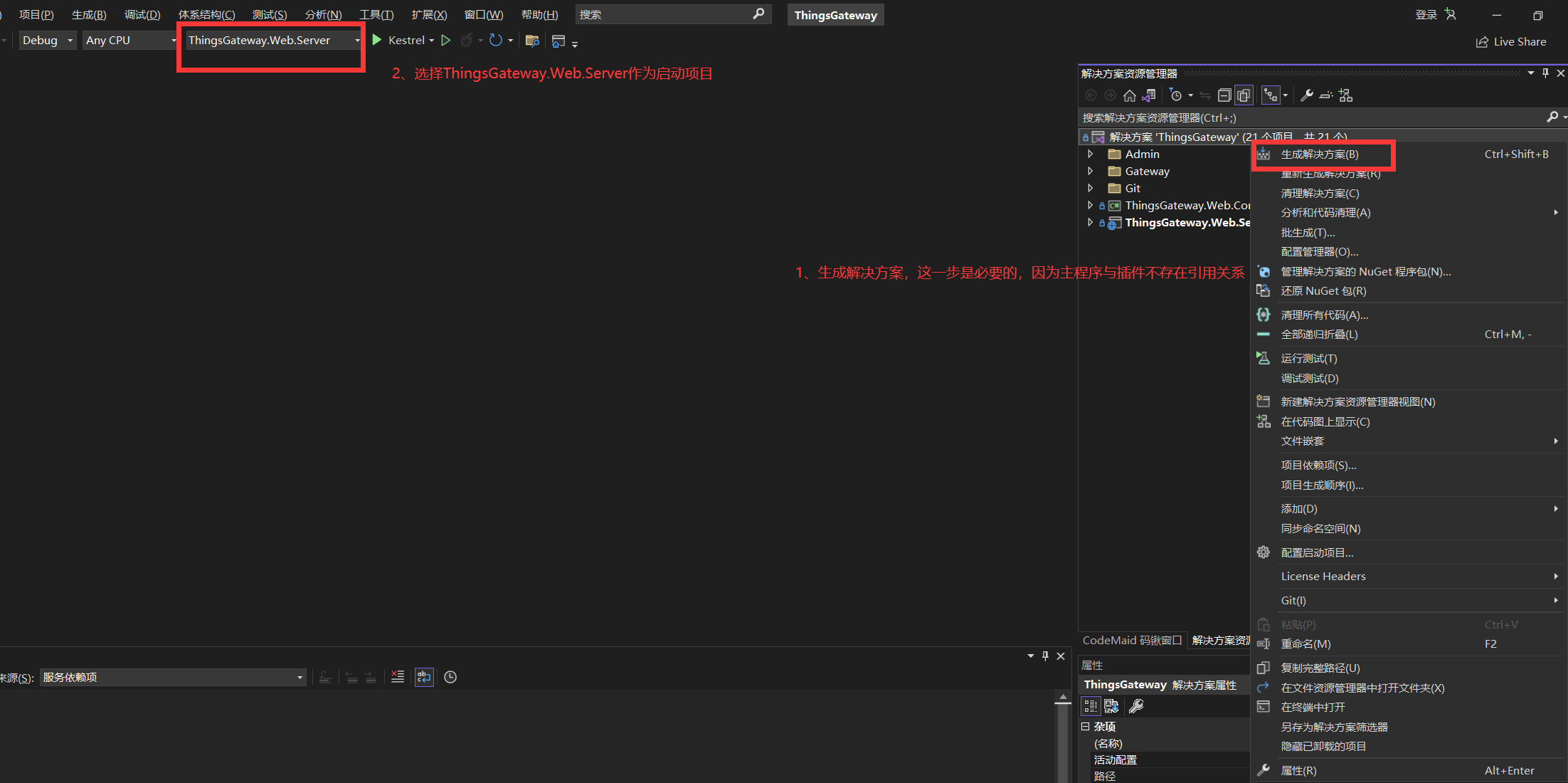Click the output window vertical scrollbar
This screenshot has width=1568, height=783.
1063,740
